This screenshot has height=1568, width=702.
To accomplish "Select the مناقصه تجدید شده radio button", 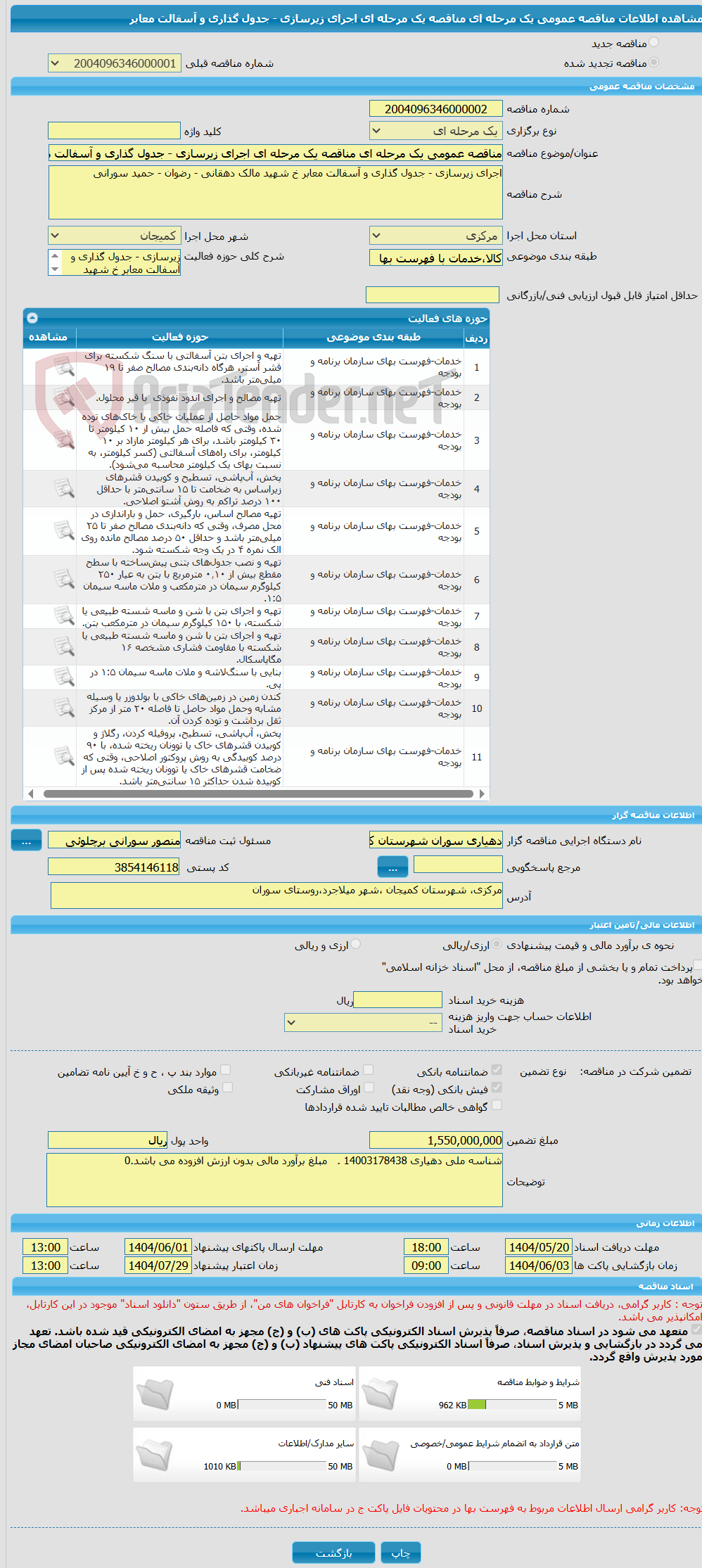I will point(654,63).
